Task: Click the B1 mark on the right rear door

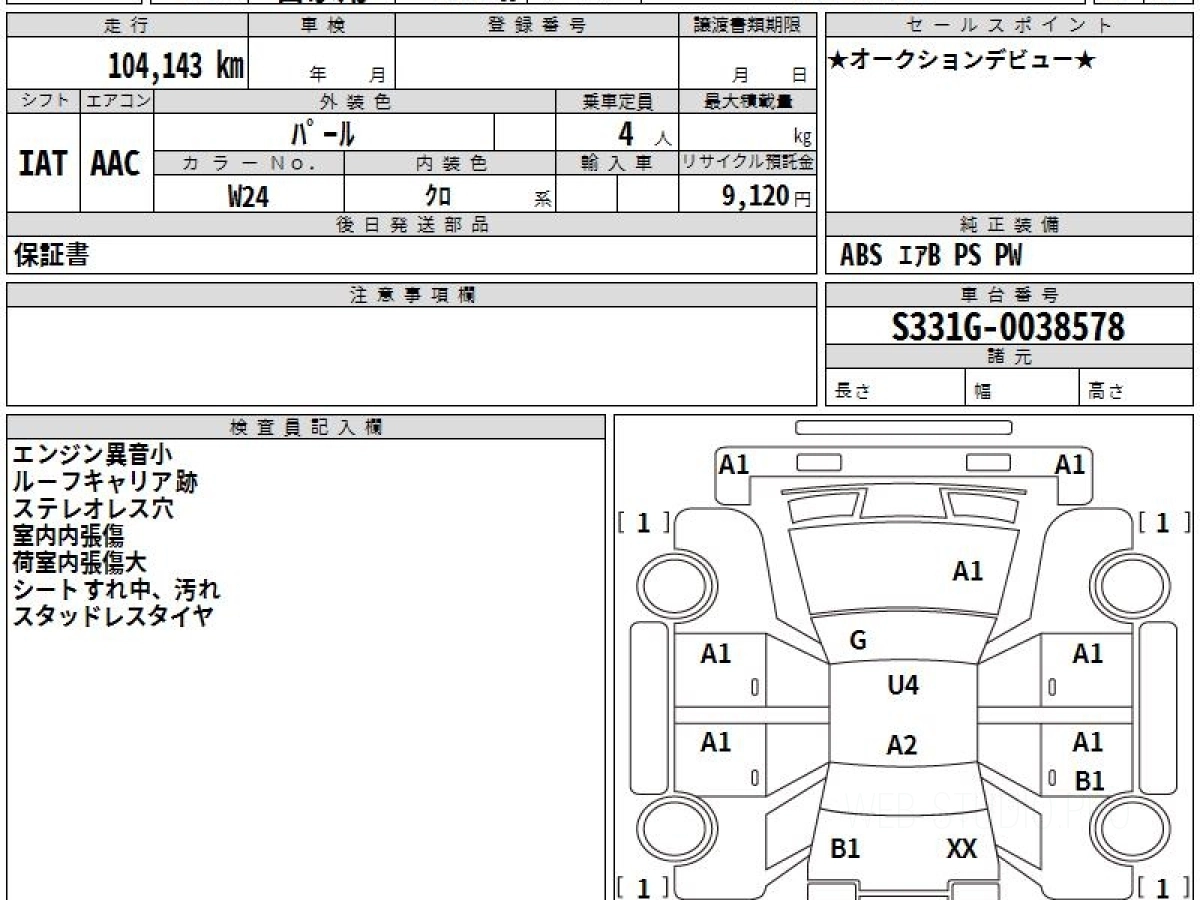Action: pos(1089,781)
